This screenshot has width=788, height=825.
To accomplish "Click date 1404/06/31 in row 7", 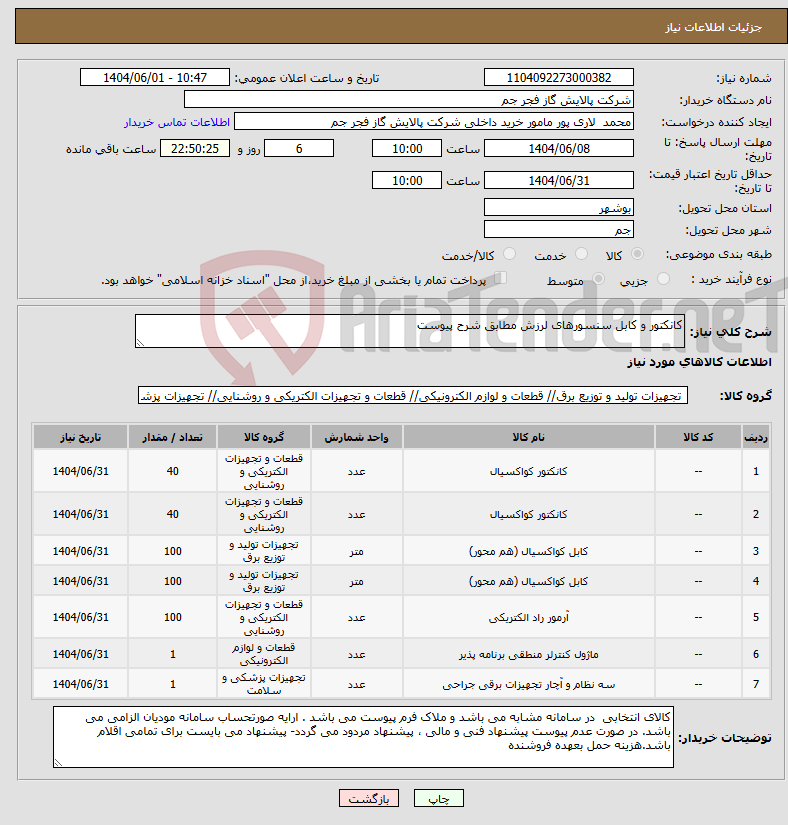I will [x=80, y=684].
